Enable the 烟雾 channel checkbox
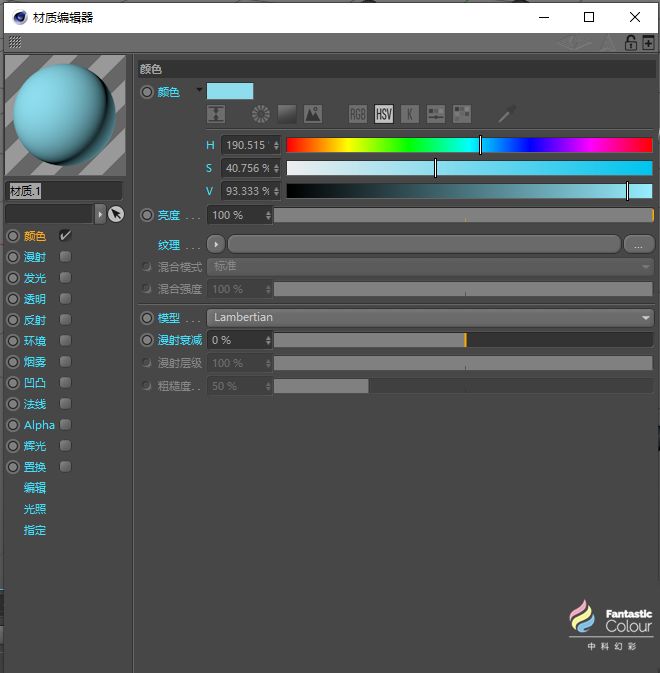Viewport: 660px width, 673px height. 65,361
